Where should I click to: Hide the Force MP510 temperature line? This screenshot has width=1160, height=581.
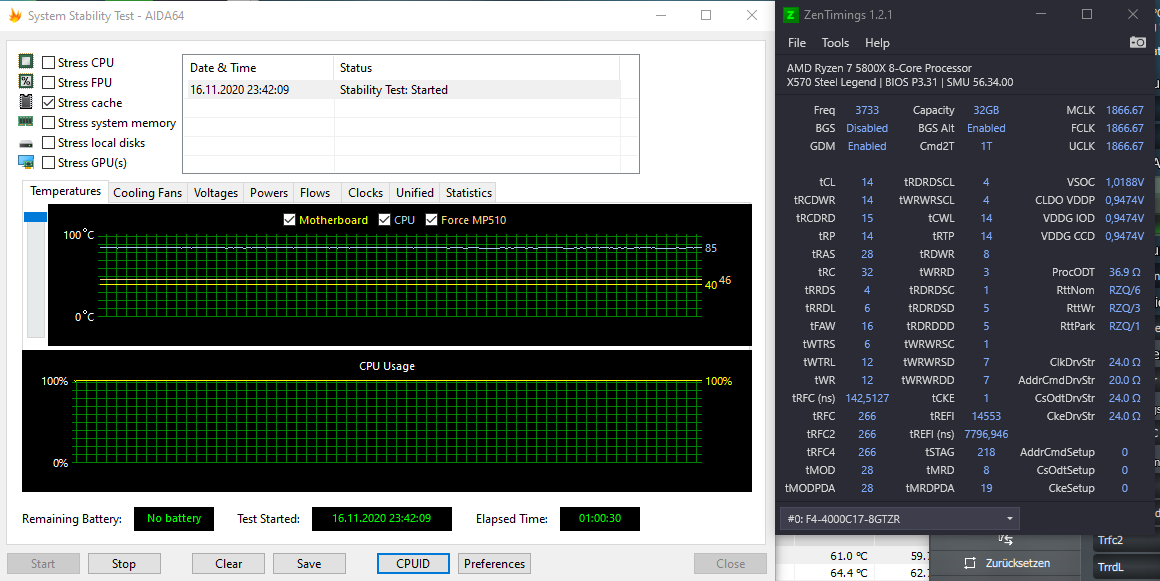(431, 220)
